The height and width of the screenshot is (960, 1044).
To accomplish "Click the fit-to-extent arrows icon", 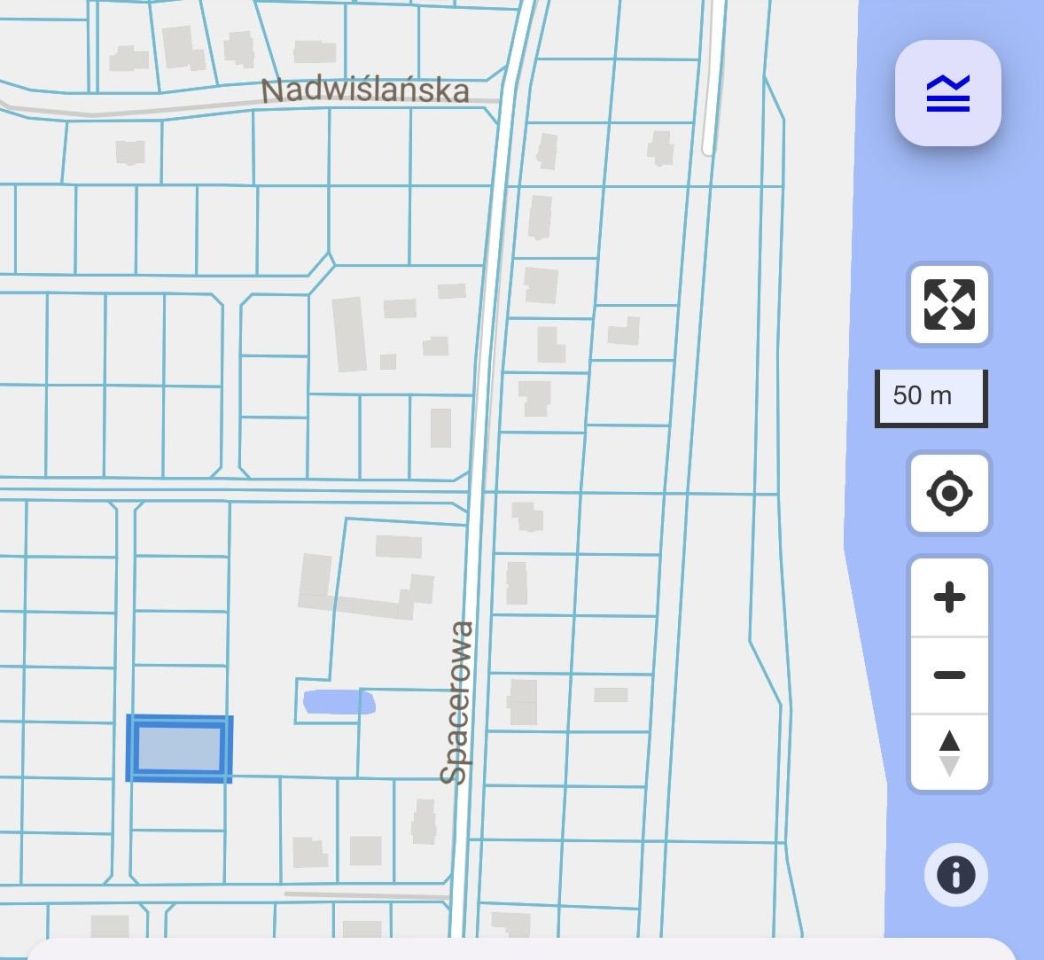I will (949, 304).
